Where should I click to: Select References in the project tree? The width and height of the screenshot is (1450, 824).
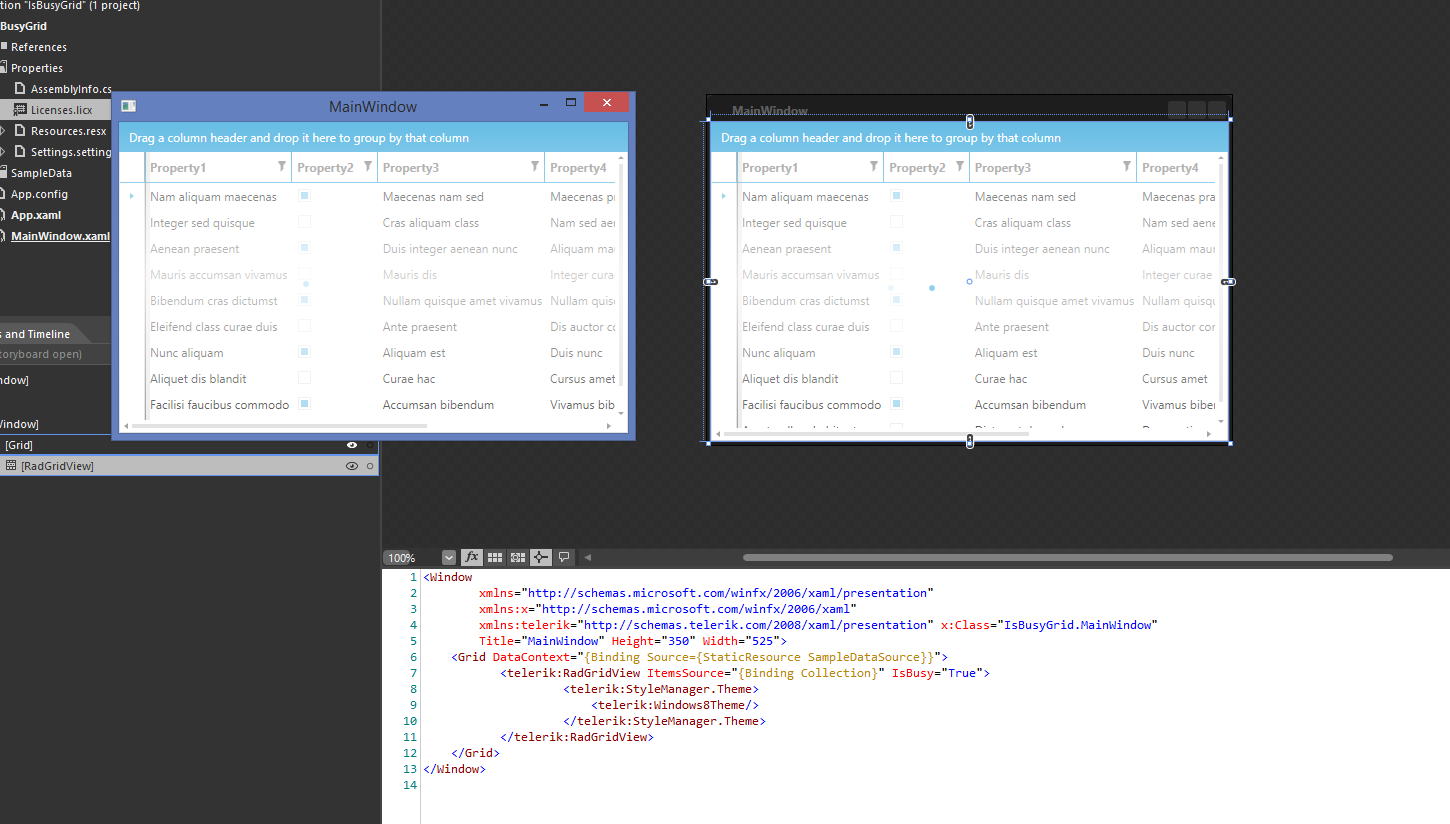pos(39,47)
